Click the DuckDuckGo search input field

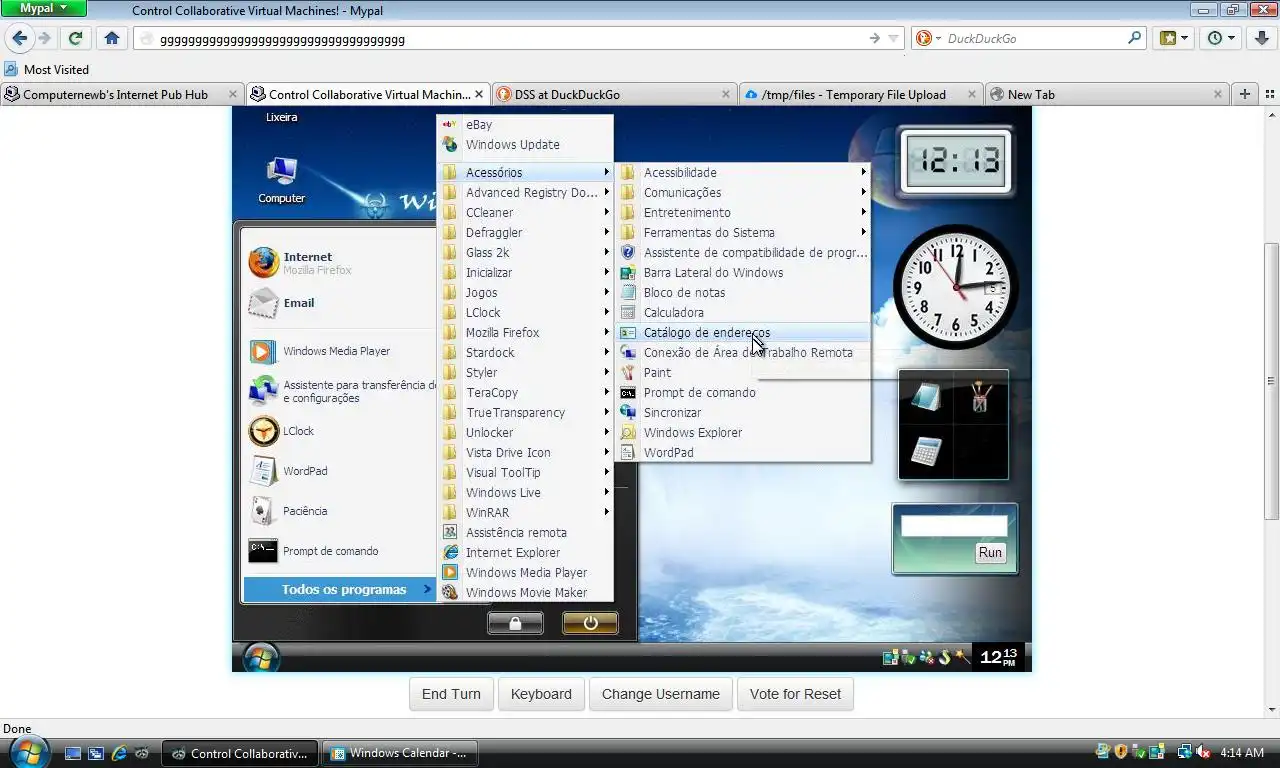[x=1032, y=38]
